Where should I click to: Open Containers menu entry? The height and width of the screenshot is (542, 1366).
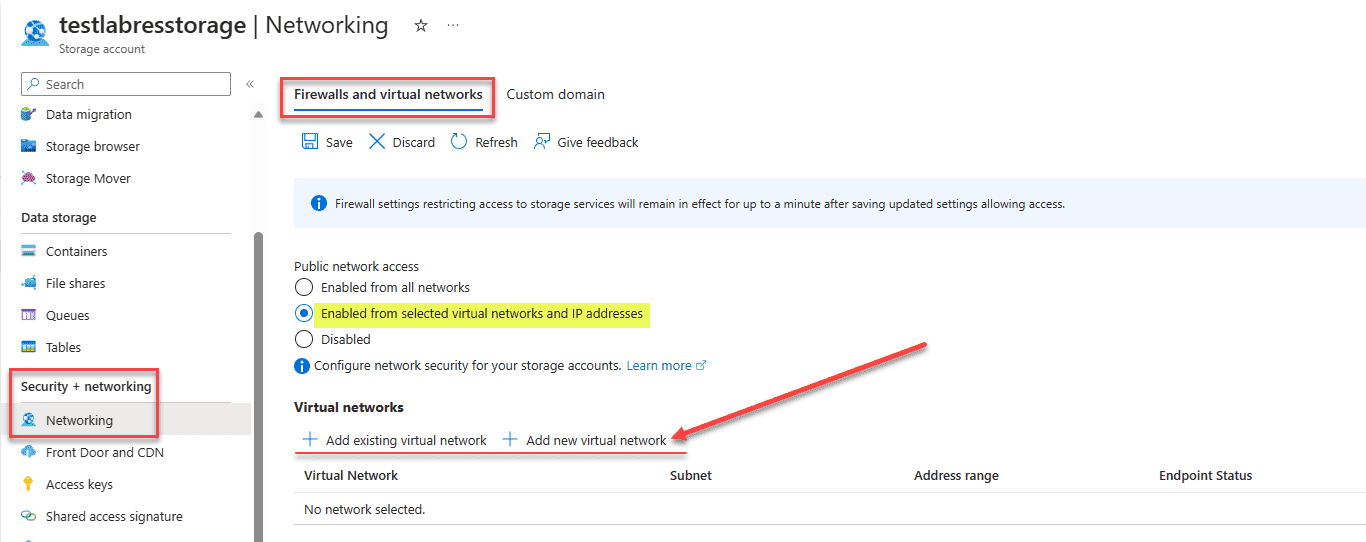click(x=77, y=252)
